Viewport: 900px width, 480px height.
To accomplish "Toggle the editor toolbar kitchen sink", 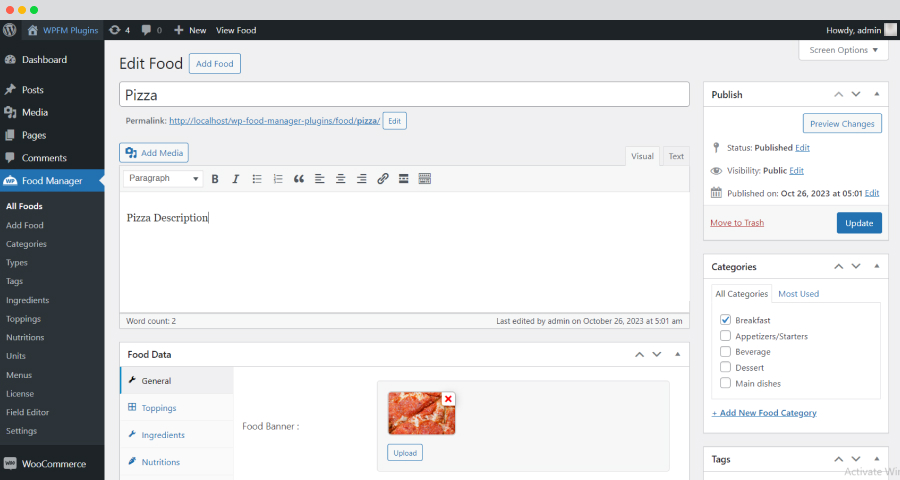I will pyautogui.click(x=425, y=179).
